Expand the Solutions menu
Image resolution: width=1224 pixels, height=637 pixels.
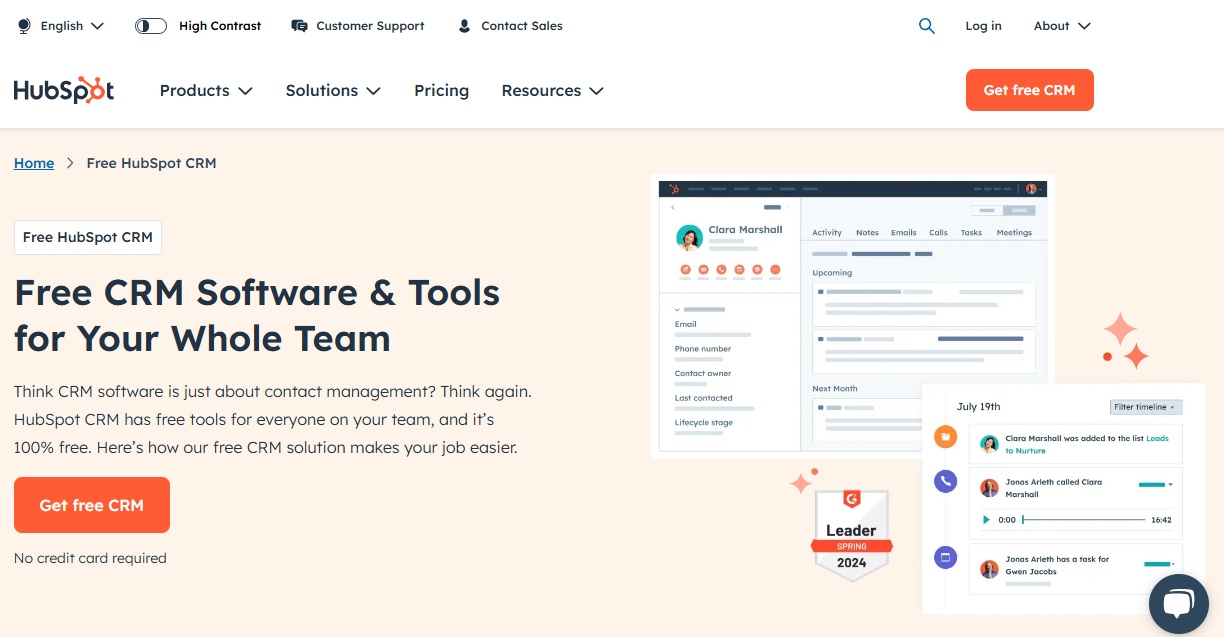tap(333, 90)
